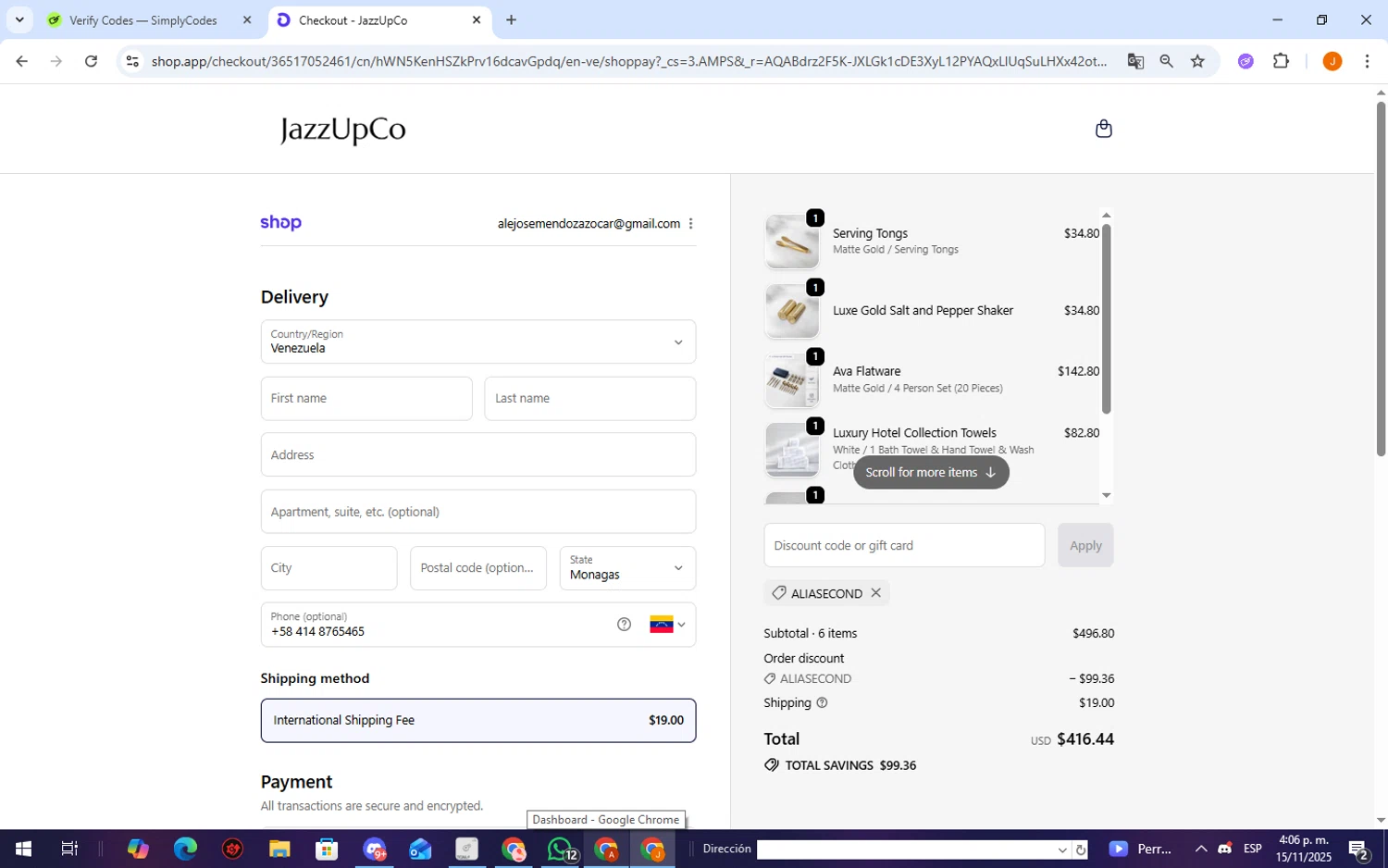Viewport: 1388px width, 868px height.
Task: Remove the ALIASECOND discount code
Action: coord(875,593)
